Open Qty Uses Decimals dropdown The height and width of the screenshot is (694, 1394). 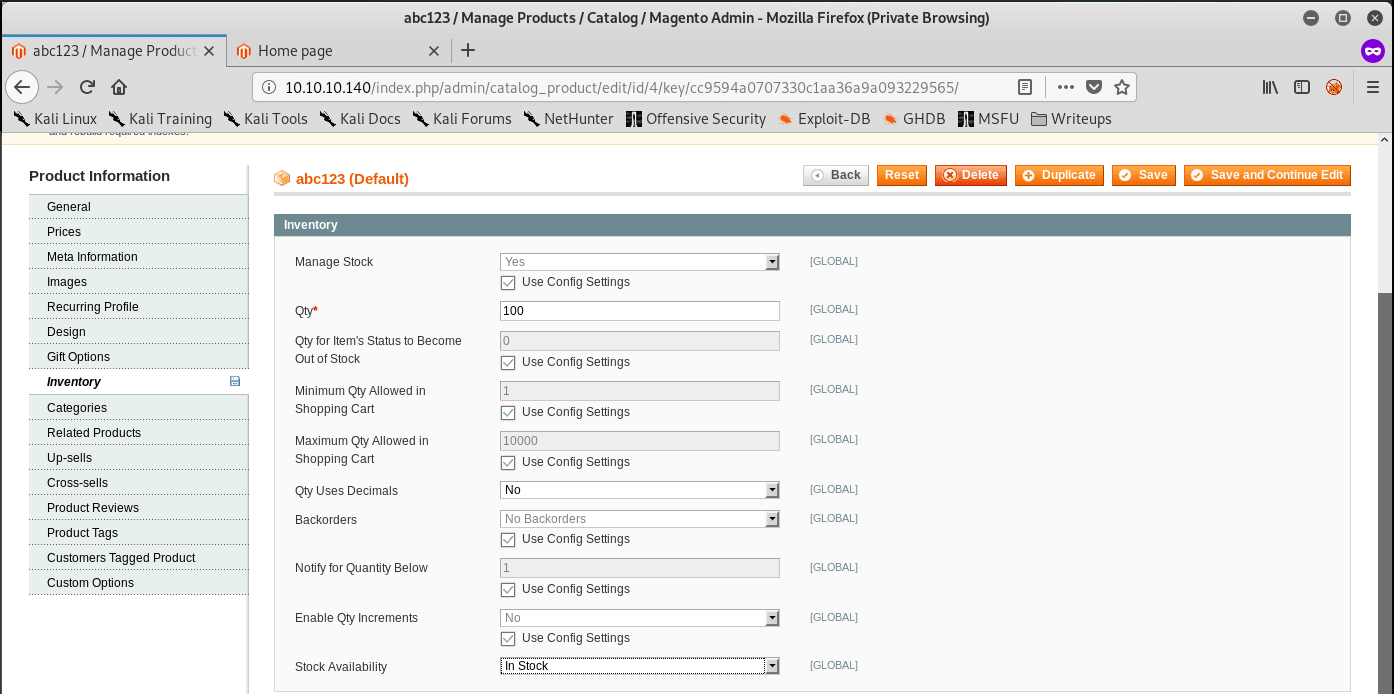tap(640, 490)
